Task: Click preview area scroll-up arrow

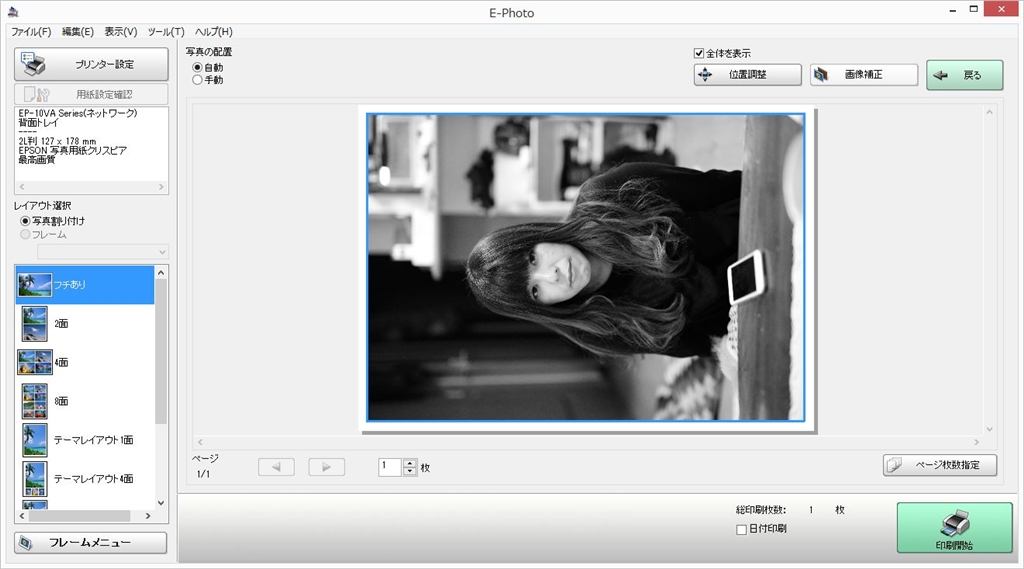Action: click(989, 112)
